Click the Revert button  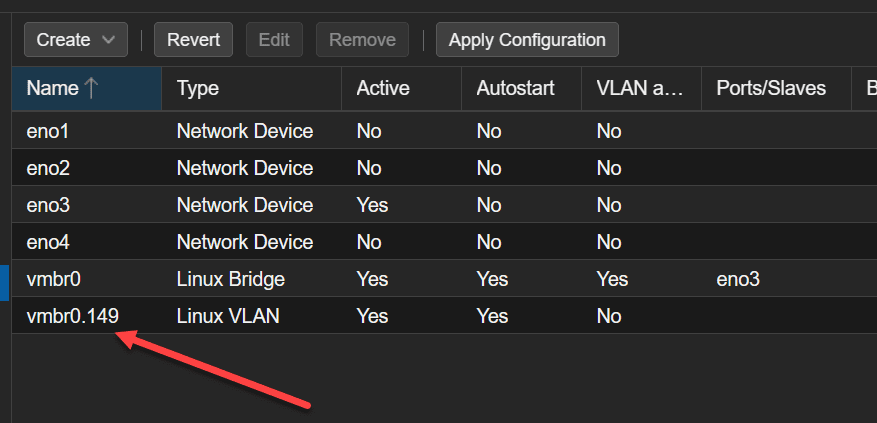[x=194, y=40]
